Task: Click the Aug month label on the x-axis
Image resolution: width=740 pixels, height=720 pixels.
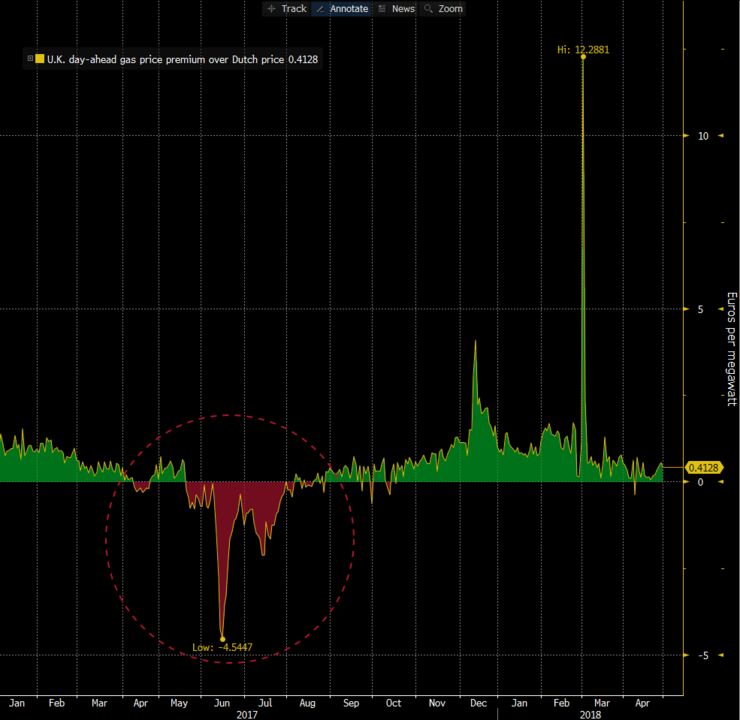Action: tap(307, 703)
